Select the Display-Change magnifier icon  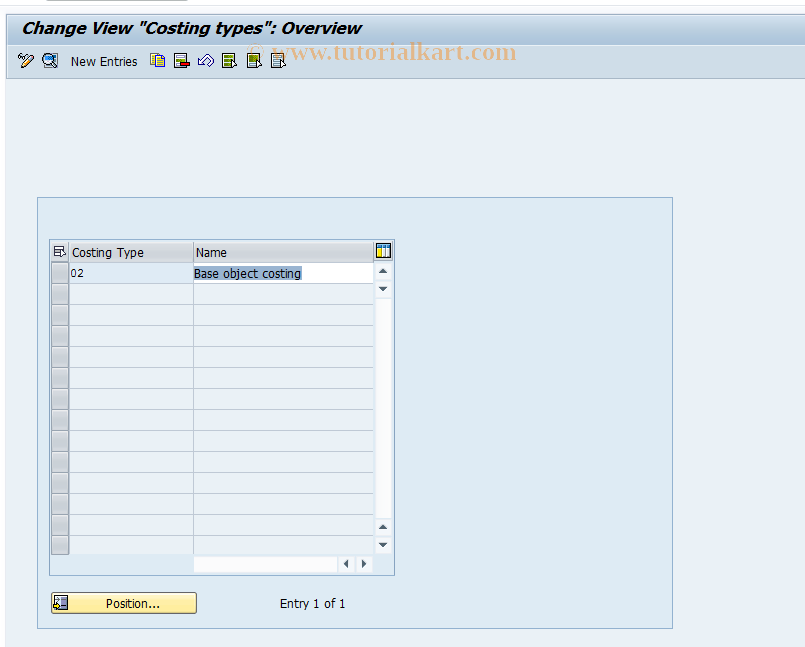click(x=49, y=61)
